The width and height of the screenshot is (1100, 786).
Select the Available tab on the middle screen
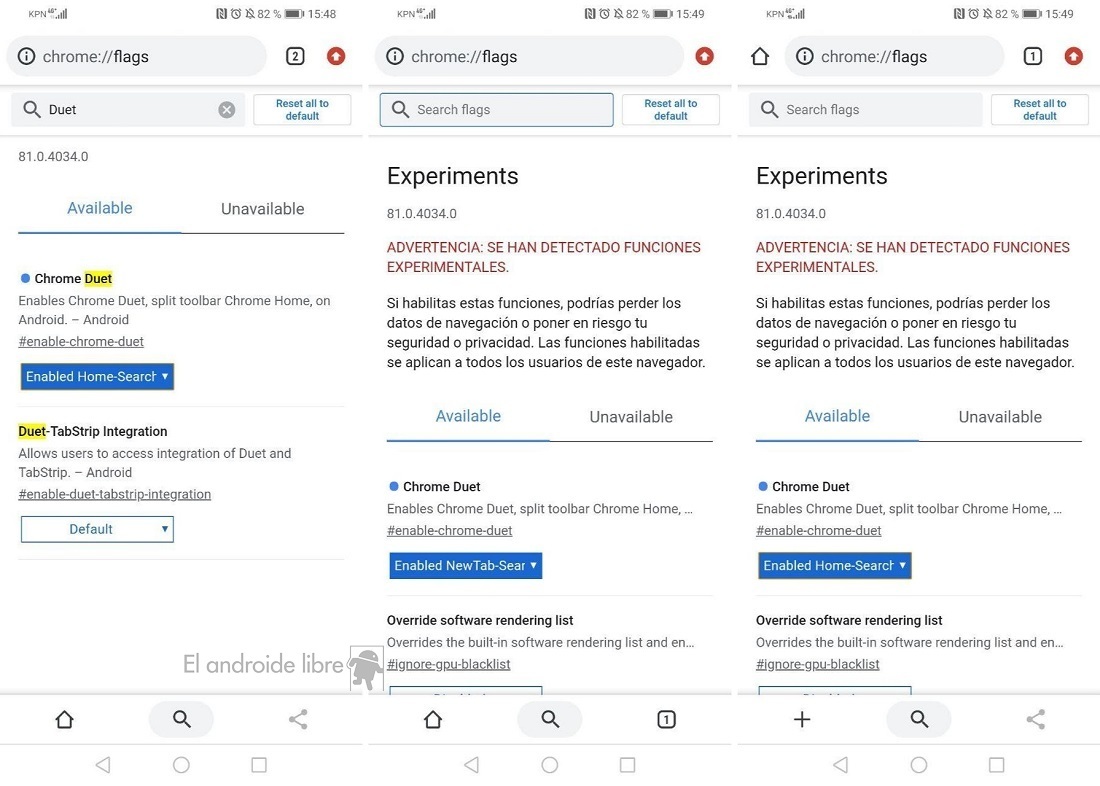click(468, 416)
